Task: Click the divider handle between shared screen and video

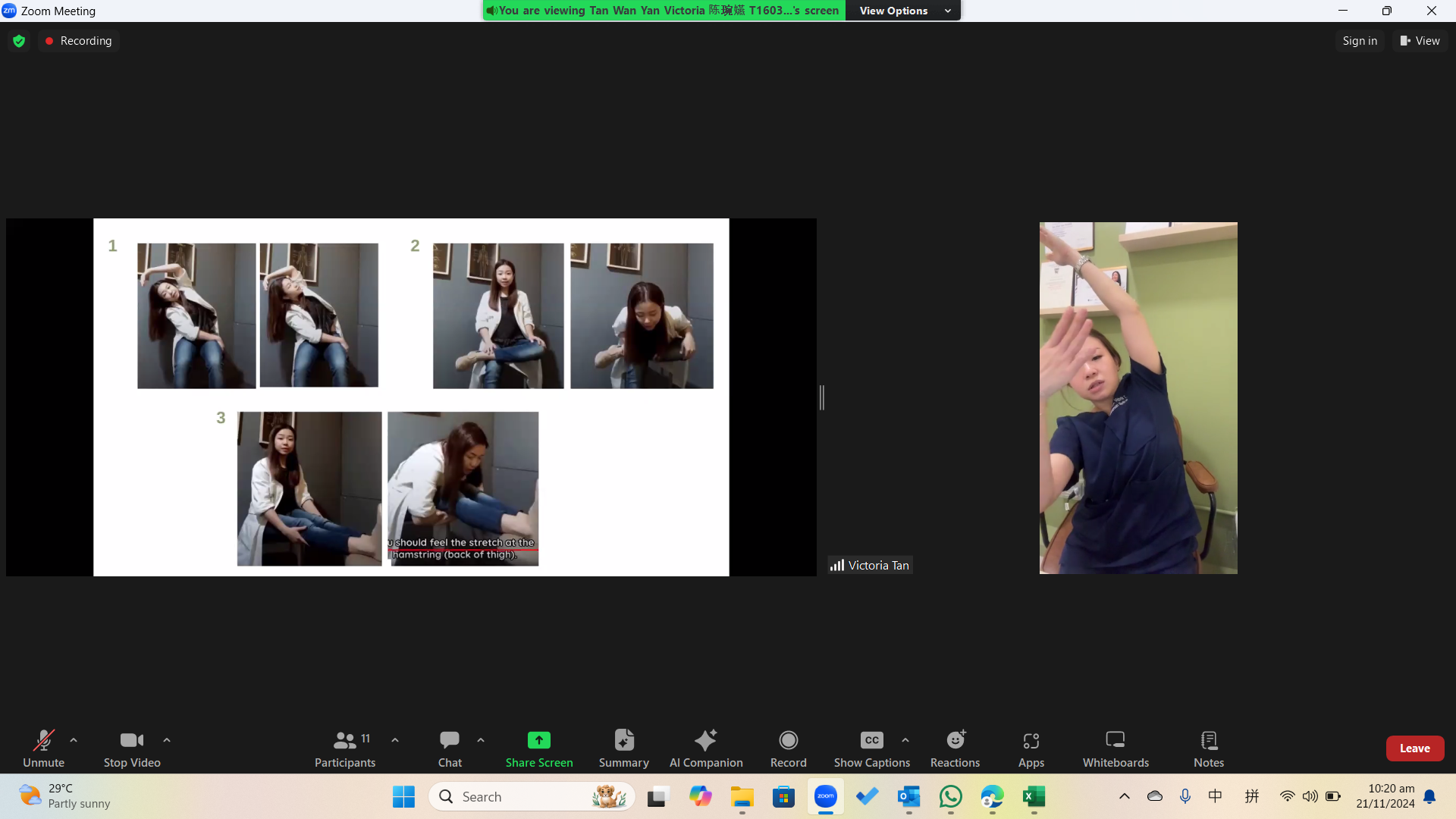Action: tap(822, 397)
